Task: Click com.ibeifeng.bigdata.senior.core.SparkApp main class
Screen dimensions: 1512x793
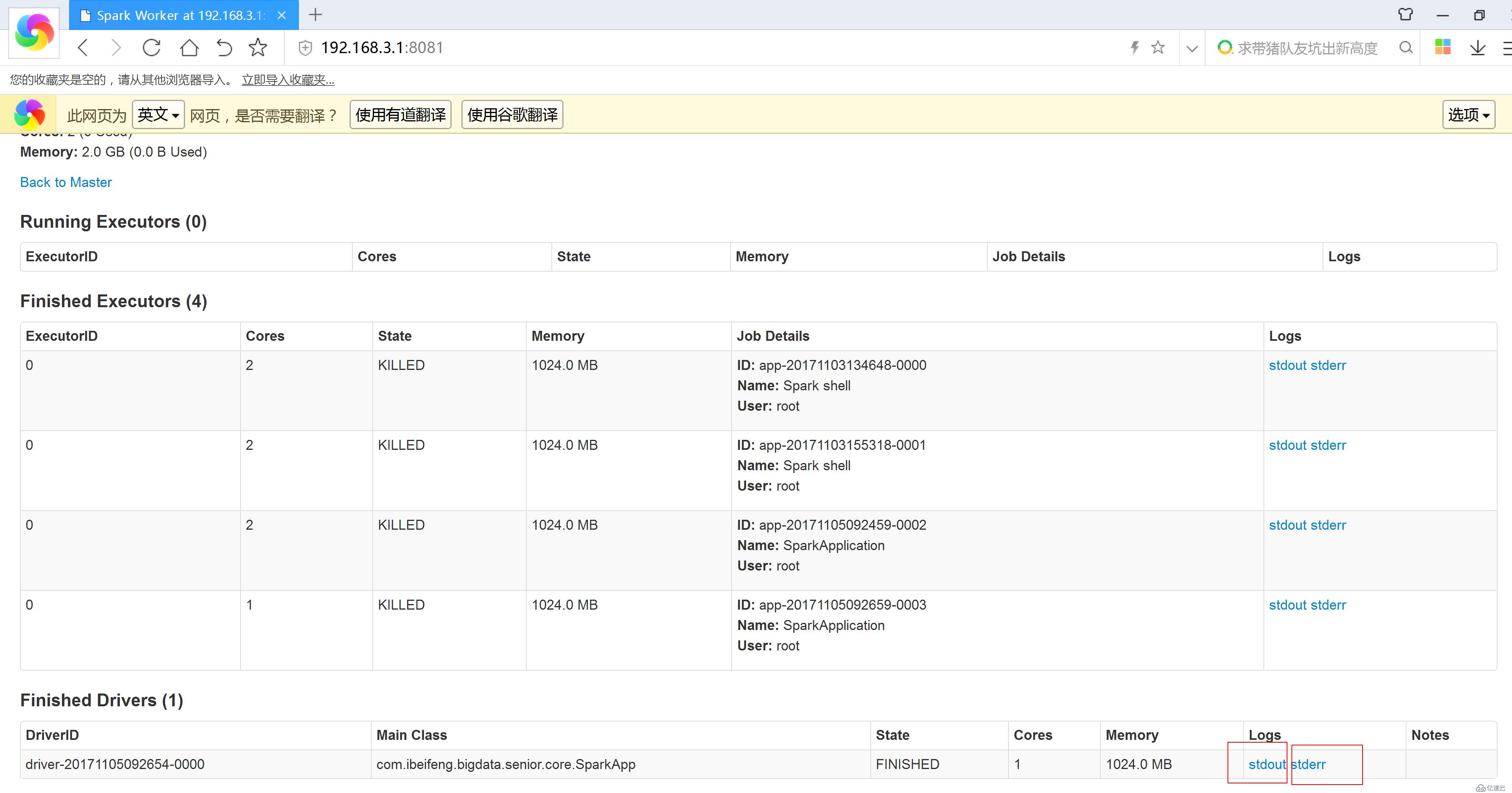Action: click(506, 764)
